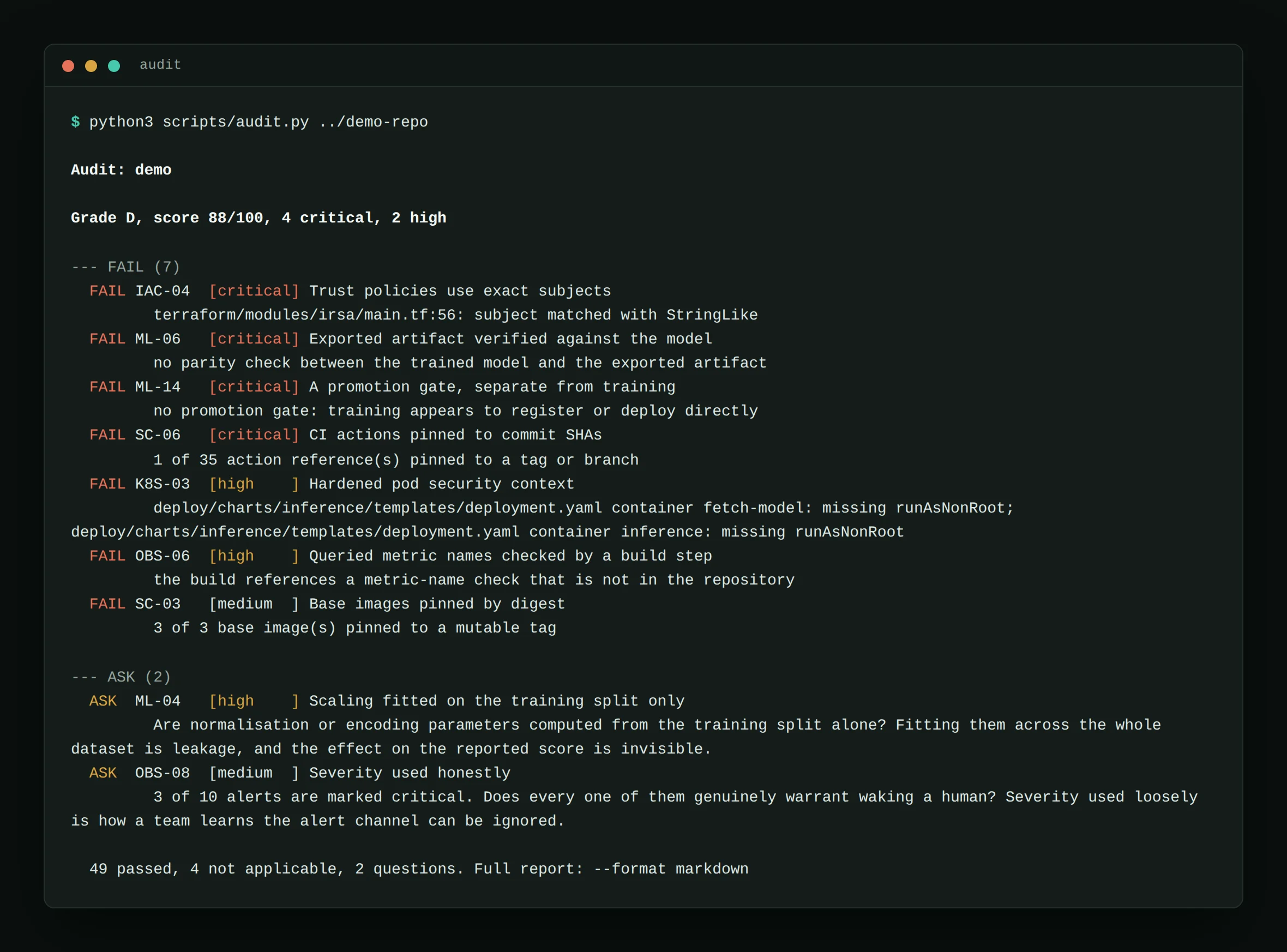Click the 'Audit: demo' heading

[121, 170]
